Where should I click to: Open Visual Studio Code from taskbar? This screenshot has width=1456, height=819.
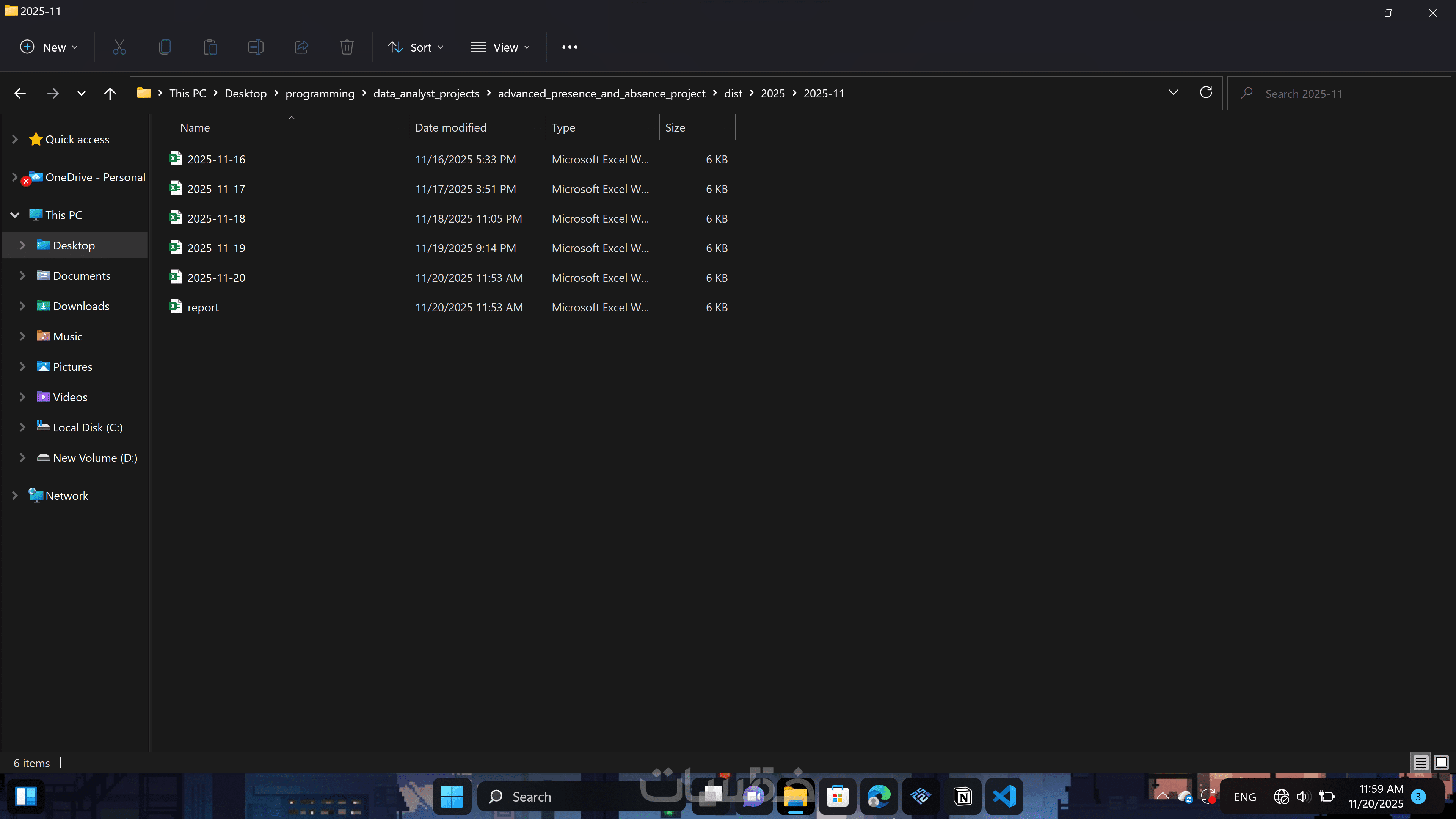tap(1004, 796)
